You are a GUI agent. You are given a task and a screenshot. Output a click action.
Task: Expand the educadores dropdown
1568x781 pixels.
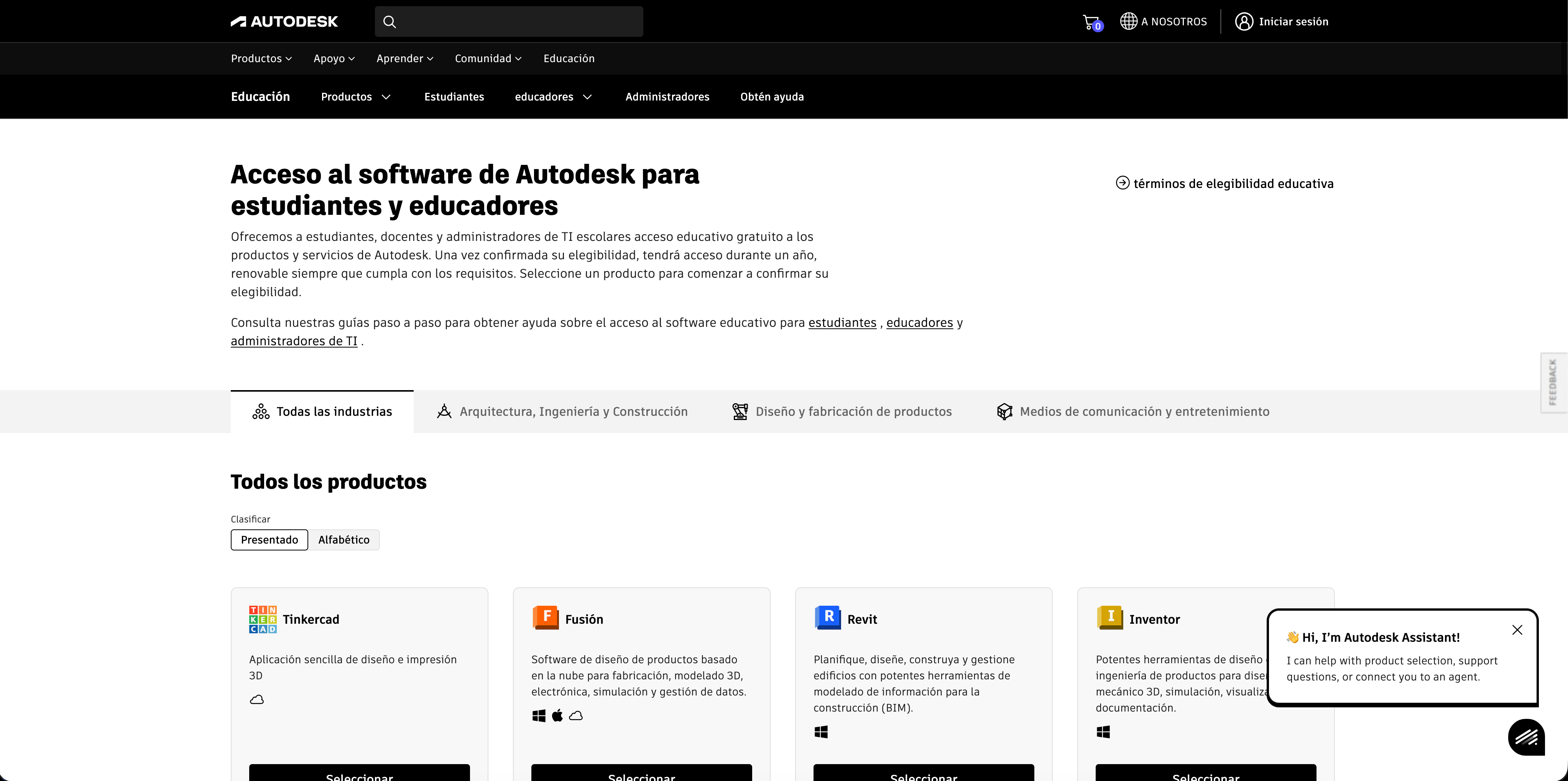[x=553, y=97]
